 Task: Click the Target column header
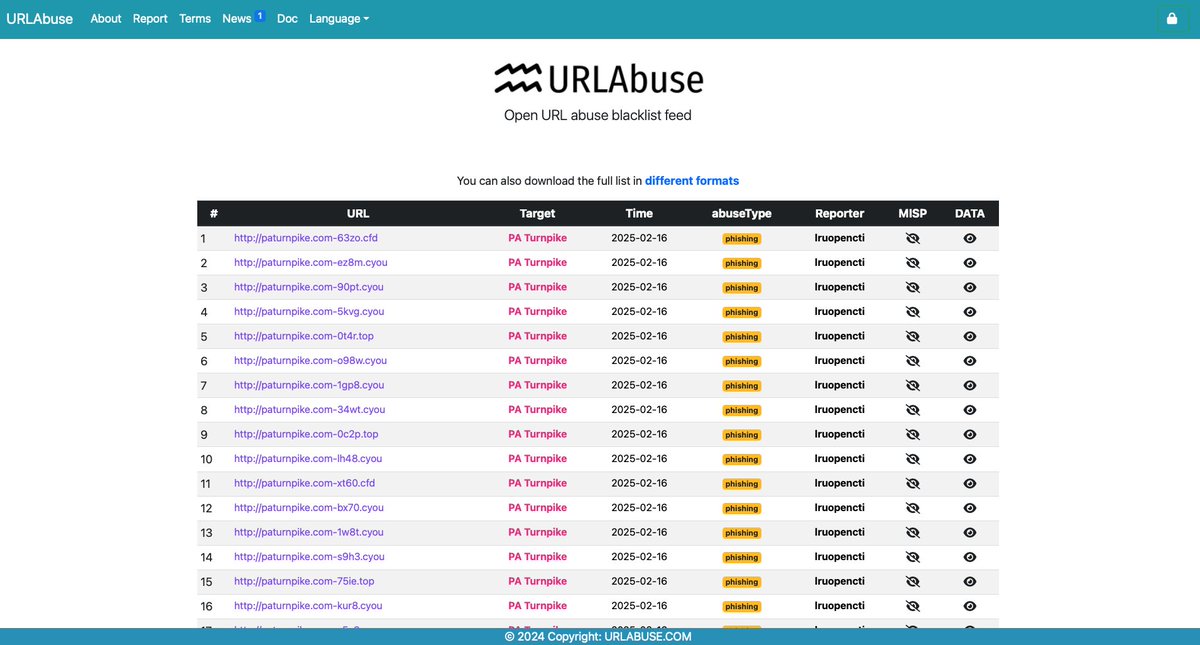click(537, 213)
